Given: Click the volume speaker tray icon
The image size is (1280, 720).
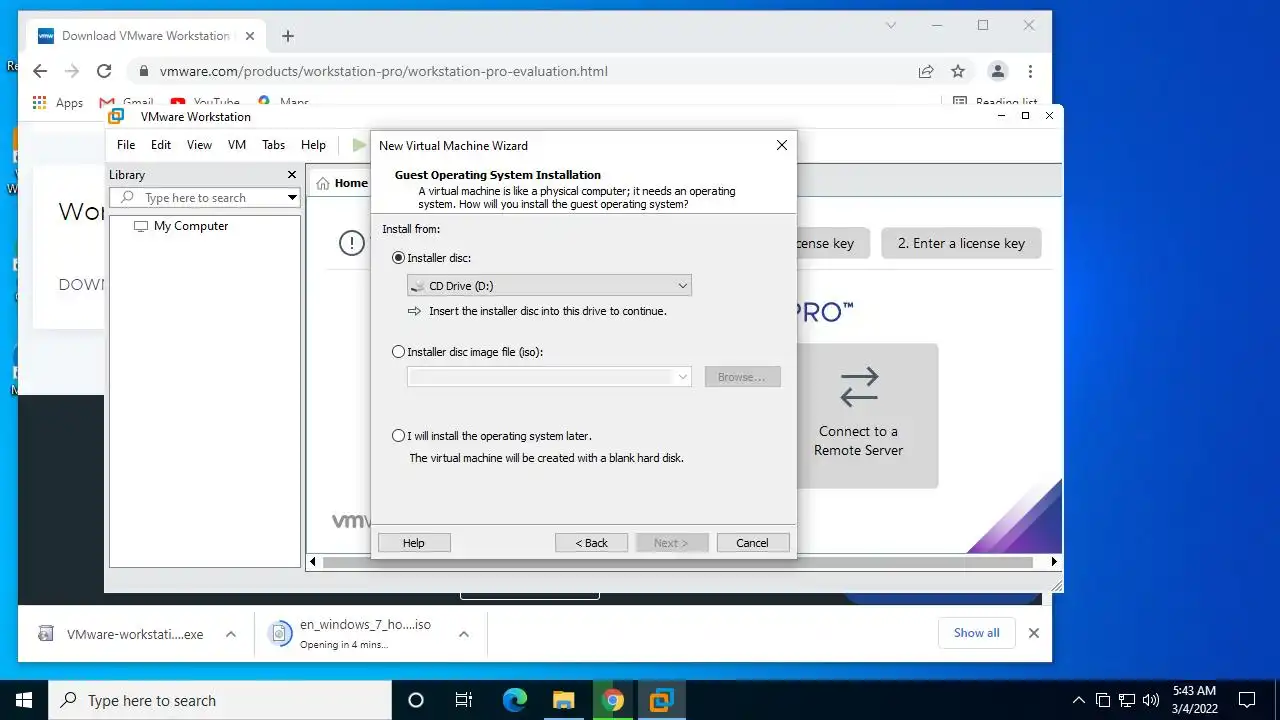Looking at the screenshot, I should click(x=1150, y=700).
